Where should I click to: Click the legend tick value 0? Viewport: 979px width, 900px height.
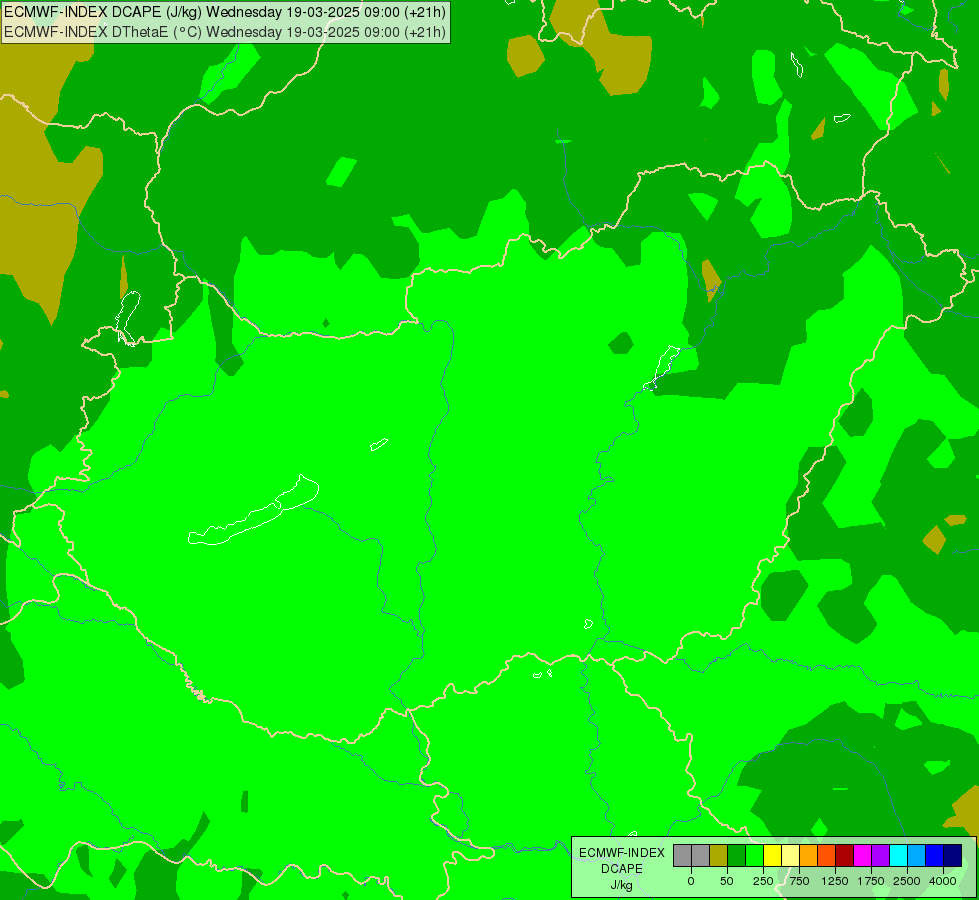click(691, 881)
